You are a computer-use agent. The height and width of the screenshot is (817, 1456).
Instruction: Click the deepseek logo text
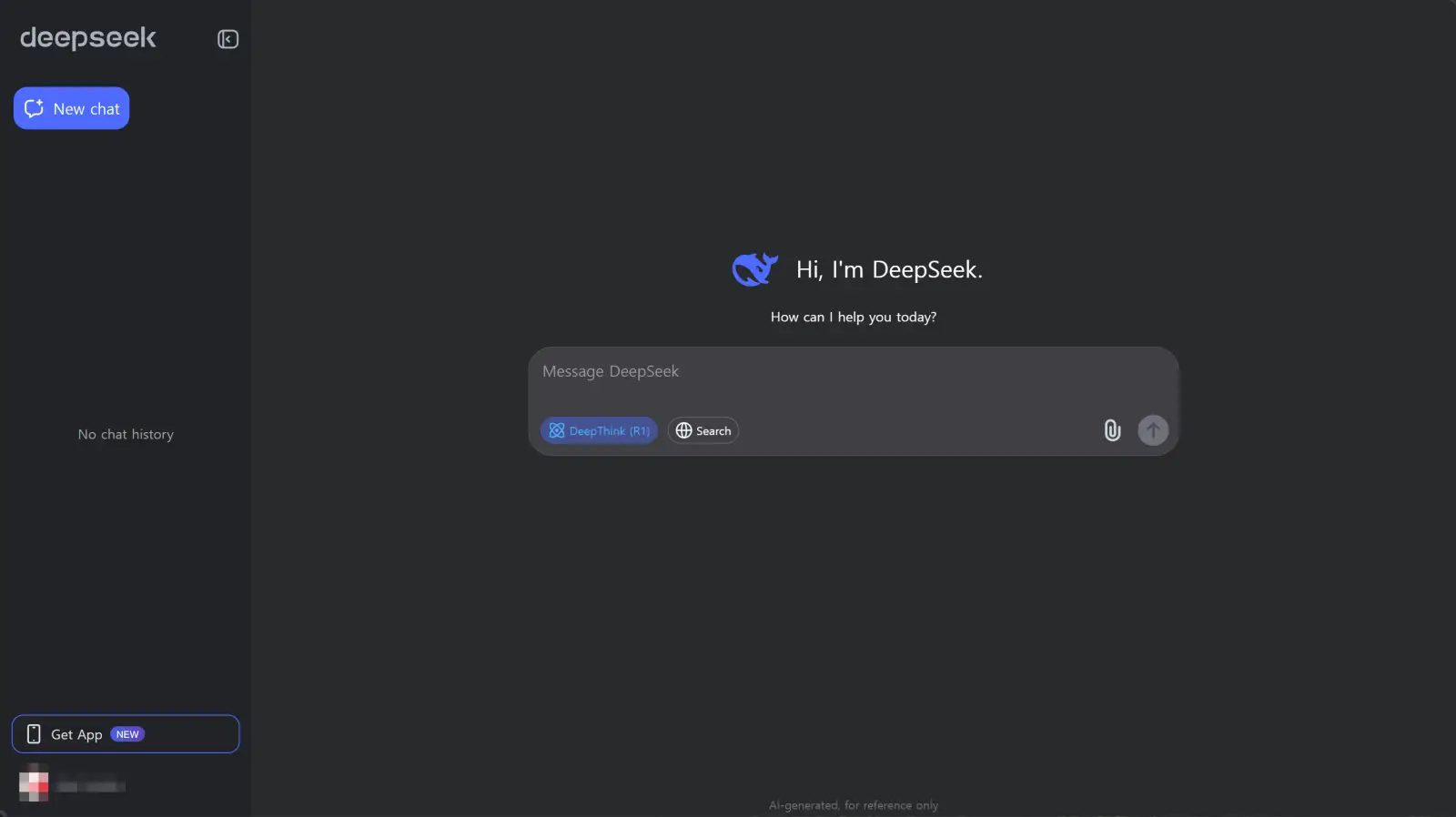[x=88, y=38]
